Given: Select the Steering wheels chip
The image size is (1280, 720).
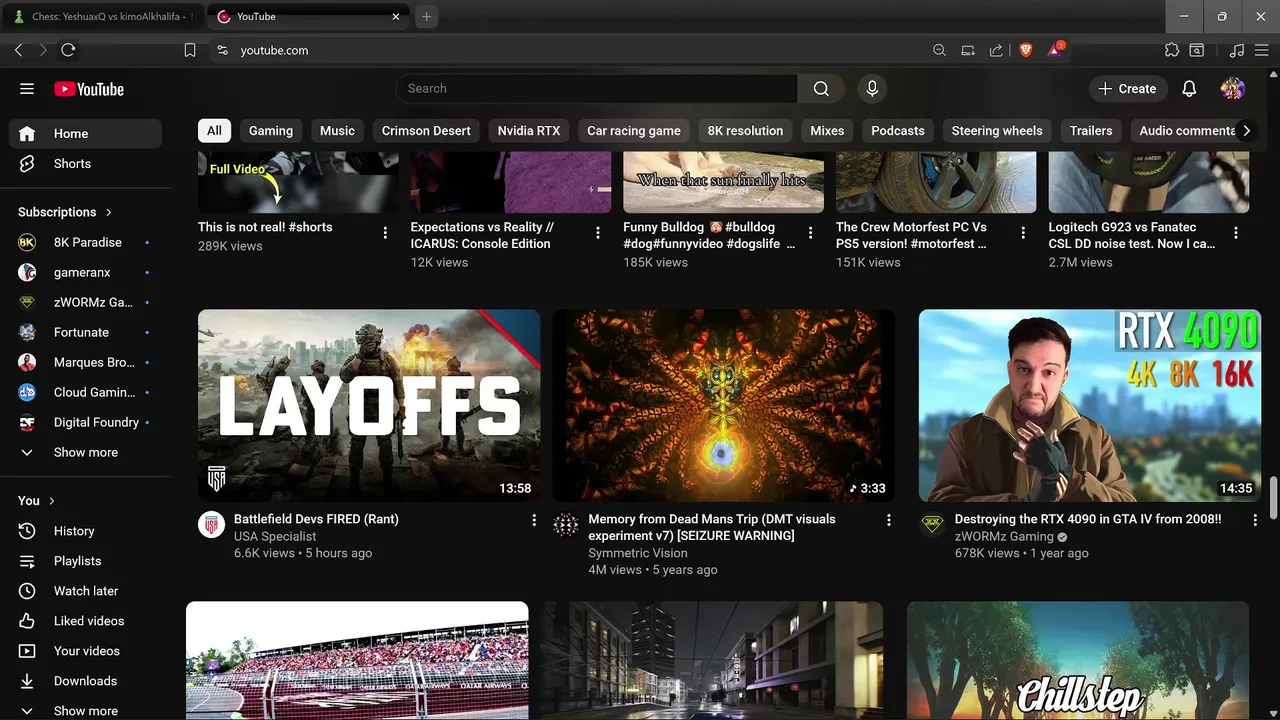Looking at the screenshot, I should [x=997, y=131].
